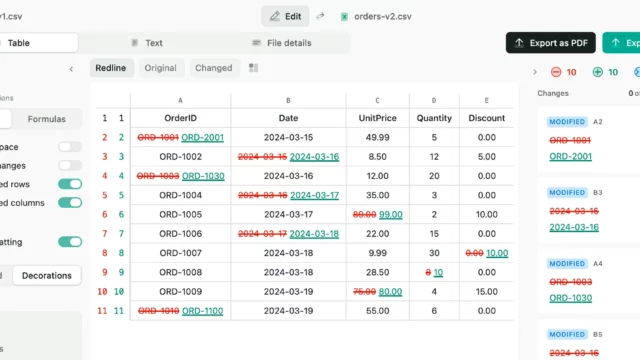The height and width of the screenshot is (360, 640).
Task: Expand changes panel with right chevron
Action: 535,72
